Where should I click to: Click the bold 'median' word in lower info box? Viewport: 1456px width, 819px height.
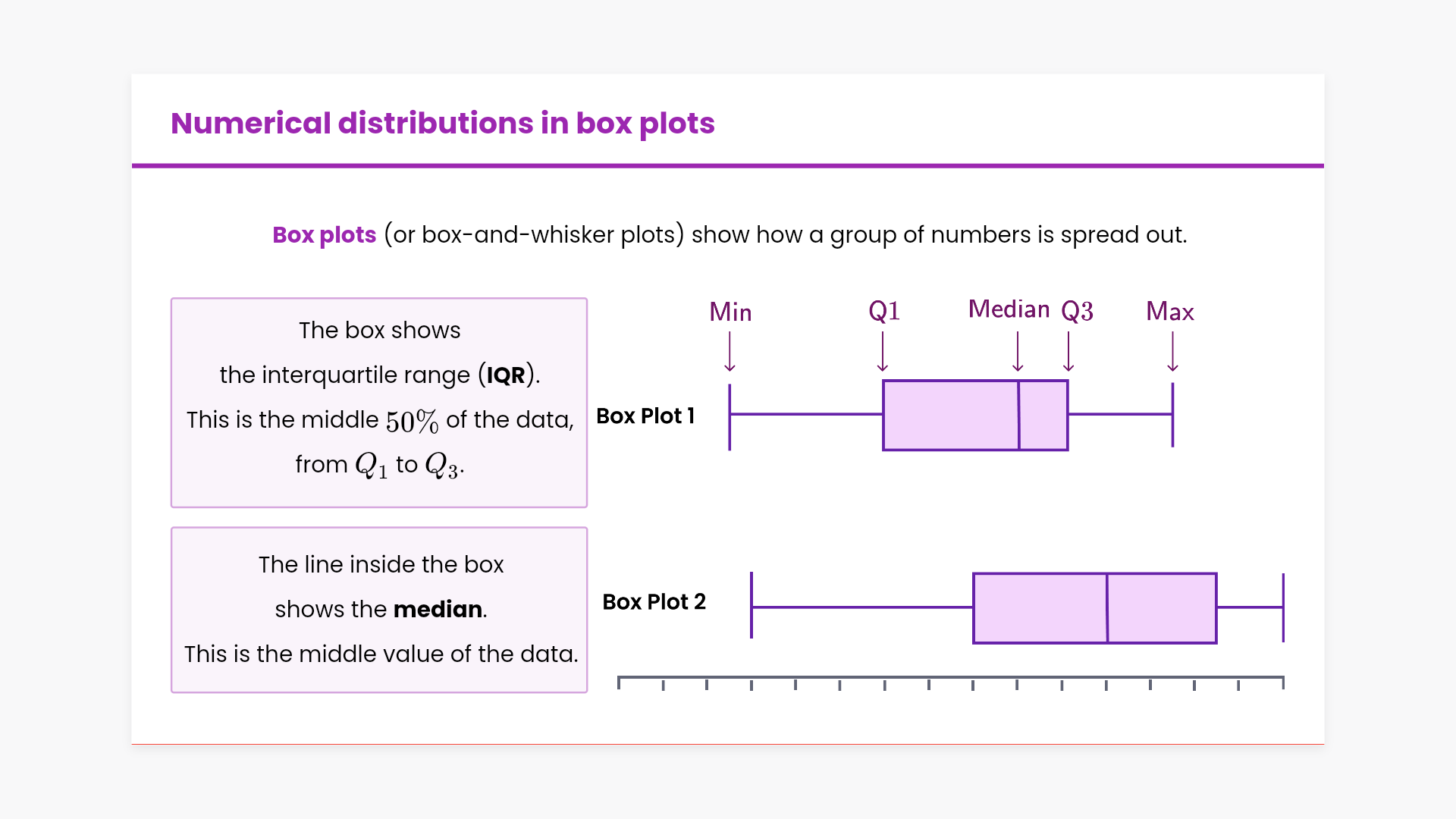(x=438, y=609)
